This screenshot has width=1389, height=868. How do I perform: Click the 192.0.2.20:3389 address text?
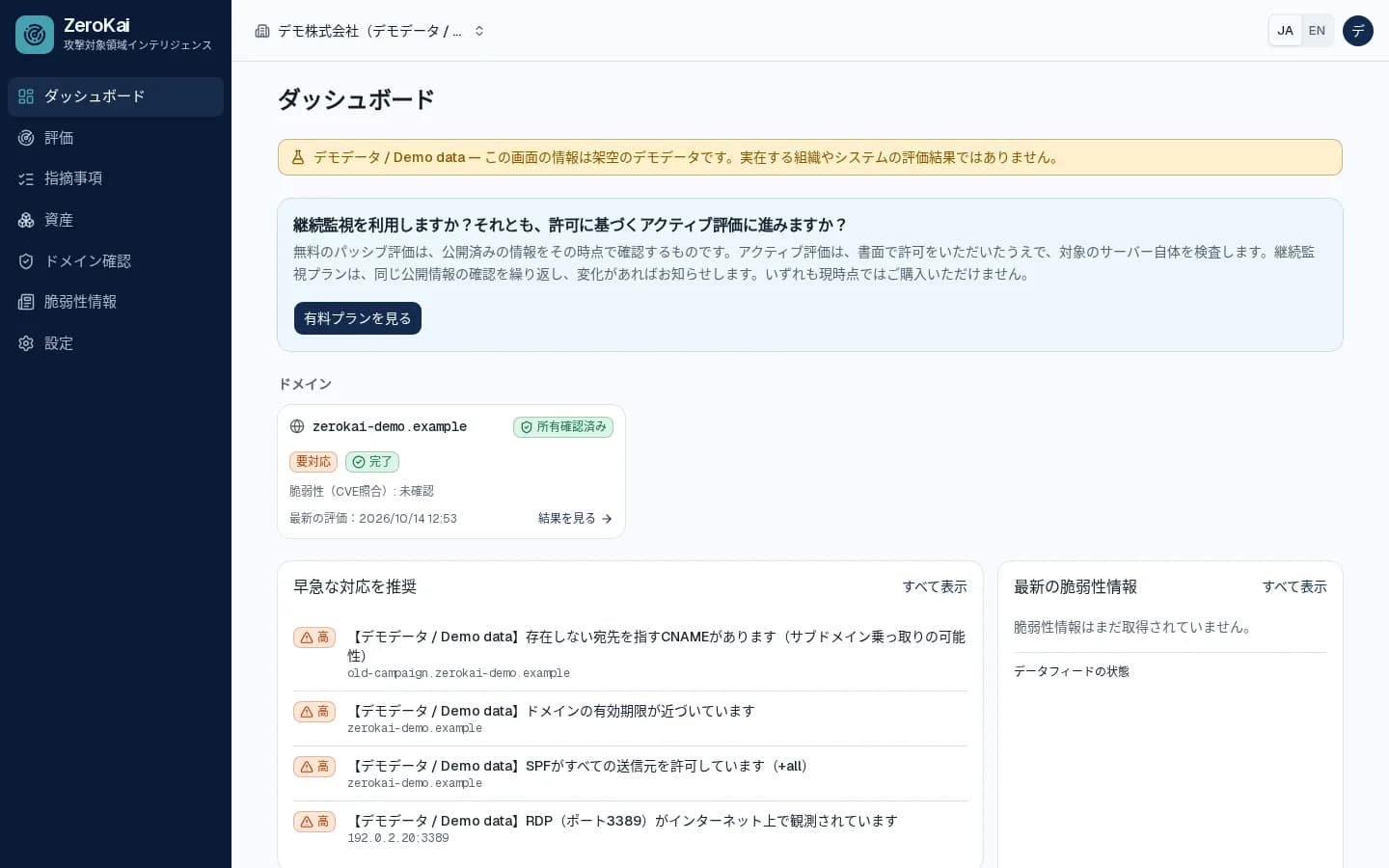tap(398, 838)
